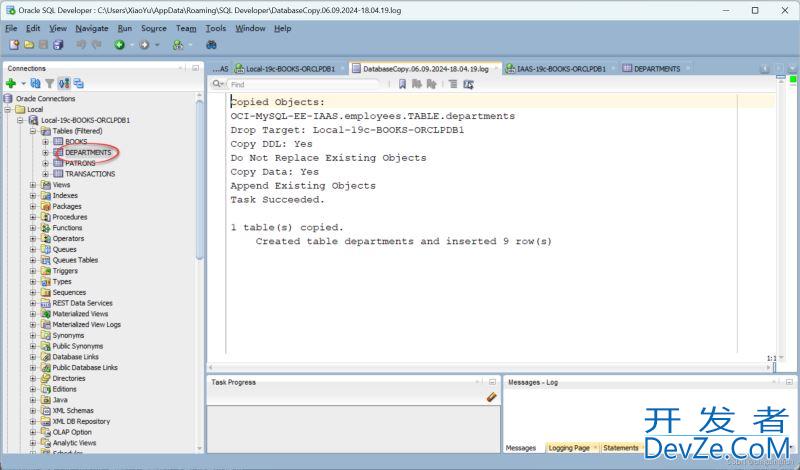
Task: Click the Schema Browser icon in Connections
Action: [x=64, y=83]
